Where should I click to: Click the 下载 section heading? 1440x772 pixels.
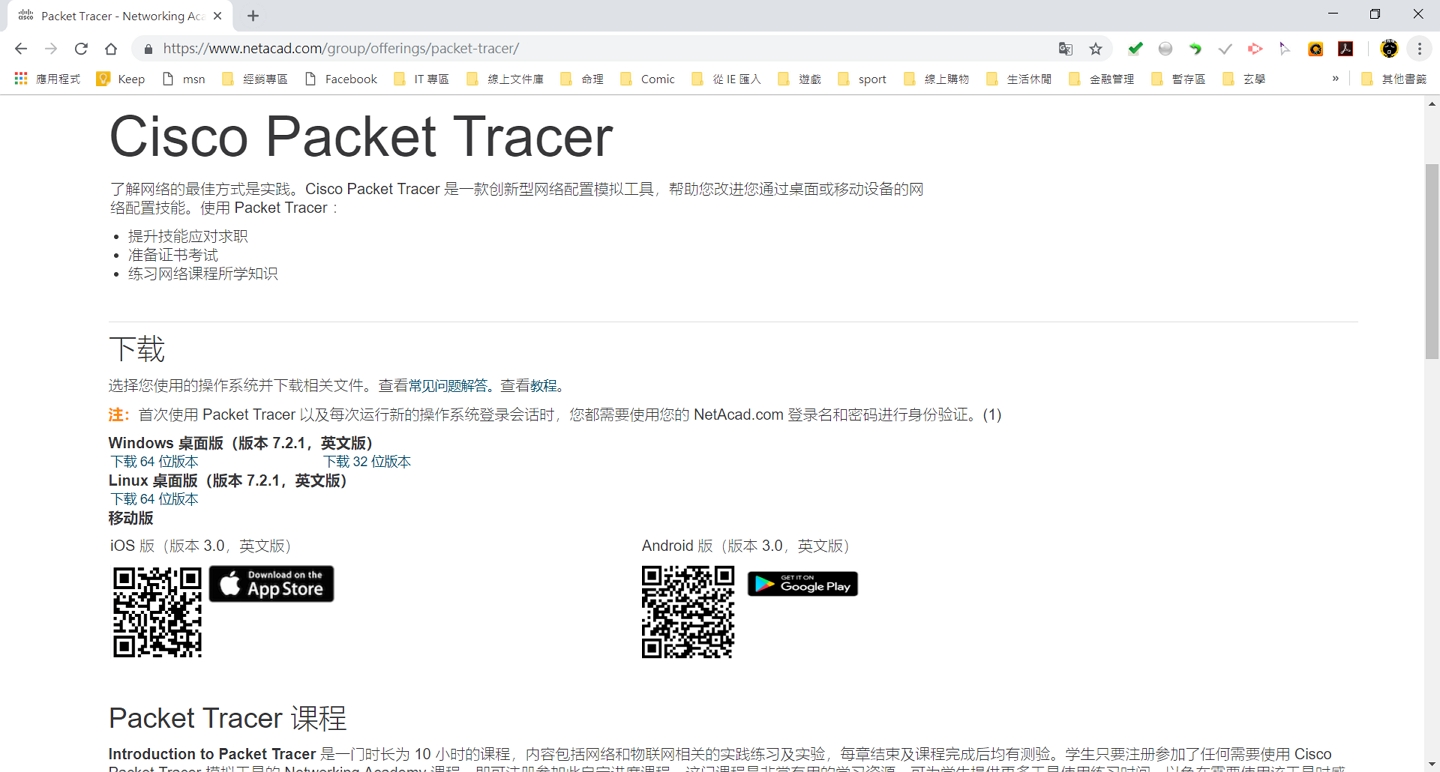pos(137,349)
